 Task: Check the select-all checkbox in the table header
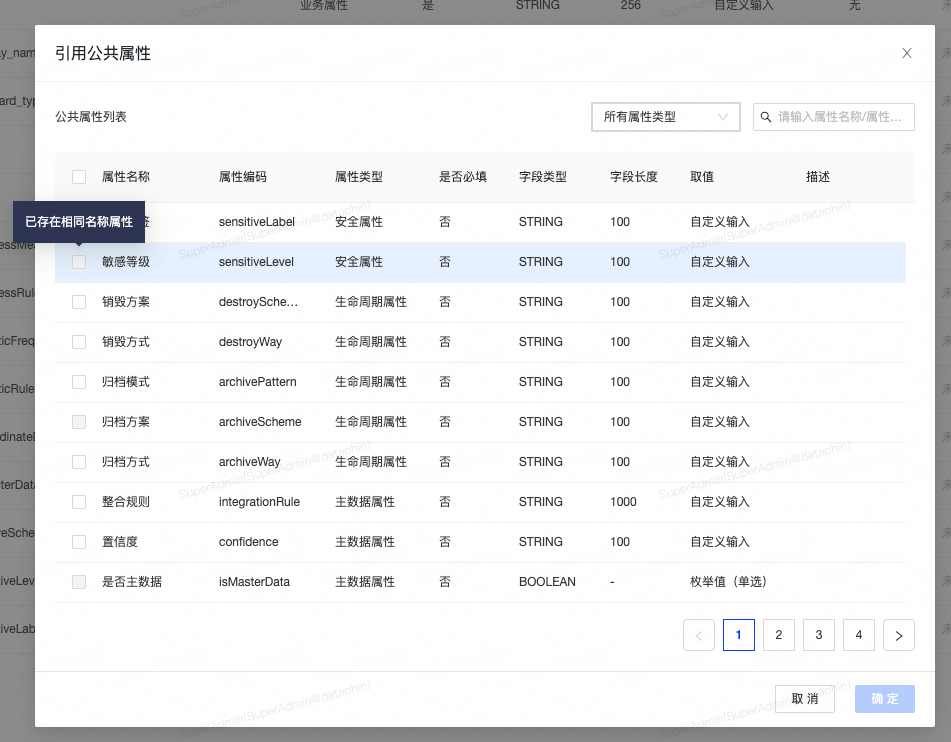pyautogui.click(x=78, y=176)
